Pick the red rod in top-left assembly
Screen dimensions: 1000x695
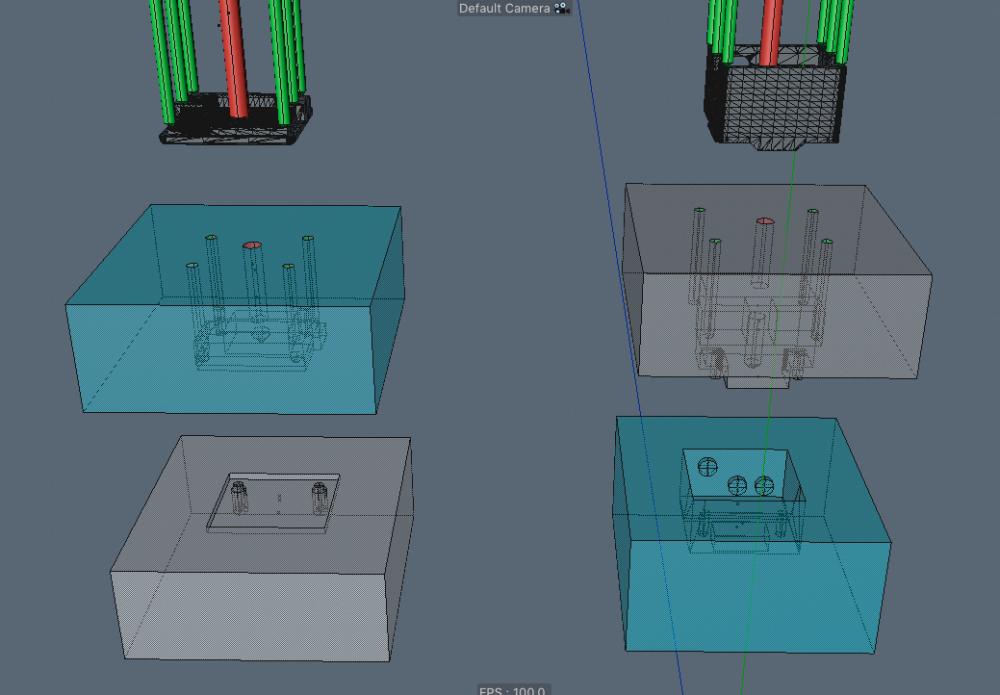[232, 50]
